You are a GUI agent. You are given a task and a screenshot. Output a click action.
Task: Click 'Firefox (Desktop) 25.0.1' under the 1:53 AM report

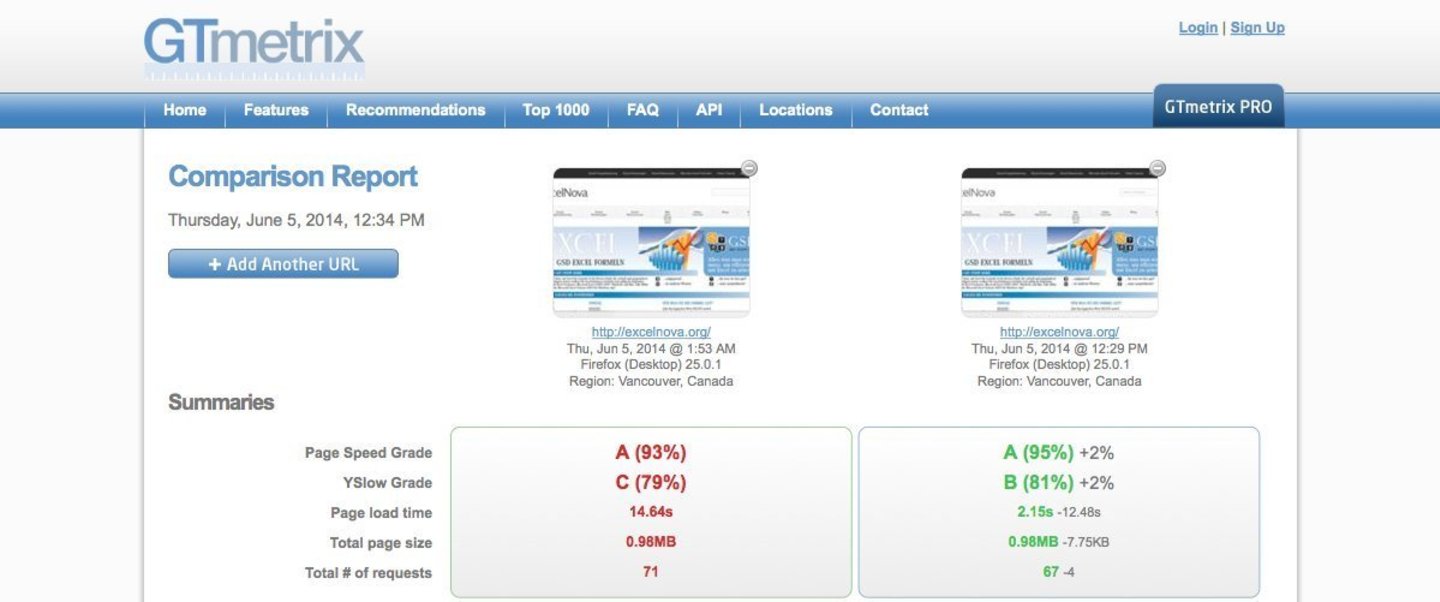pyautogui.click(x=651, y=365)
